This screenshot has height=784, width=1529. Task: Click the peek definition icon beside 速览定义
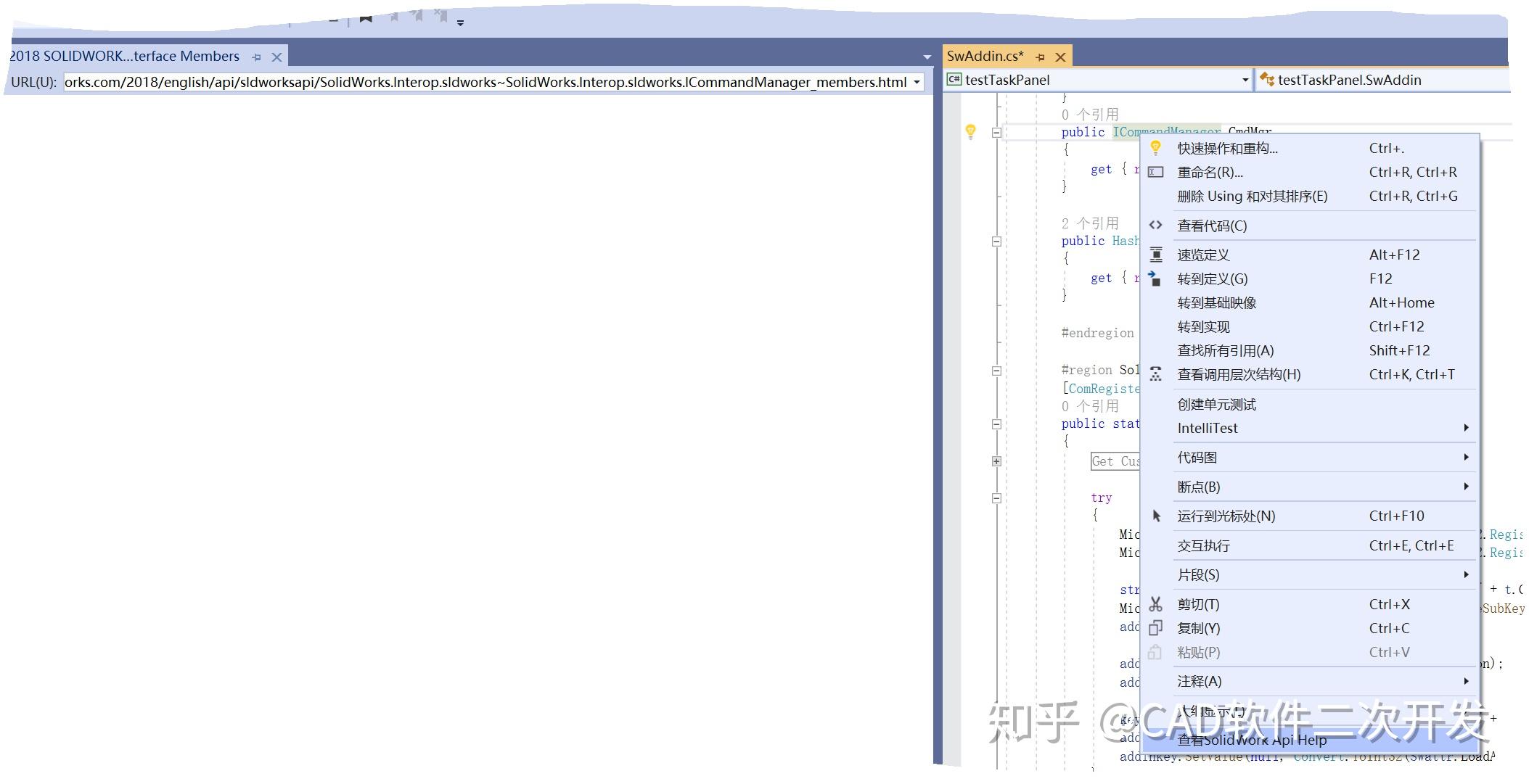point(1156,255)
